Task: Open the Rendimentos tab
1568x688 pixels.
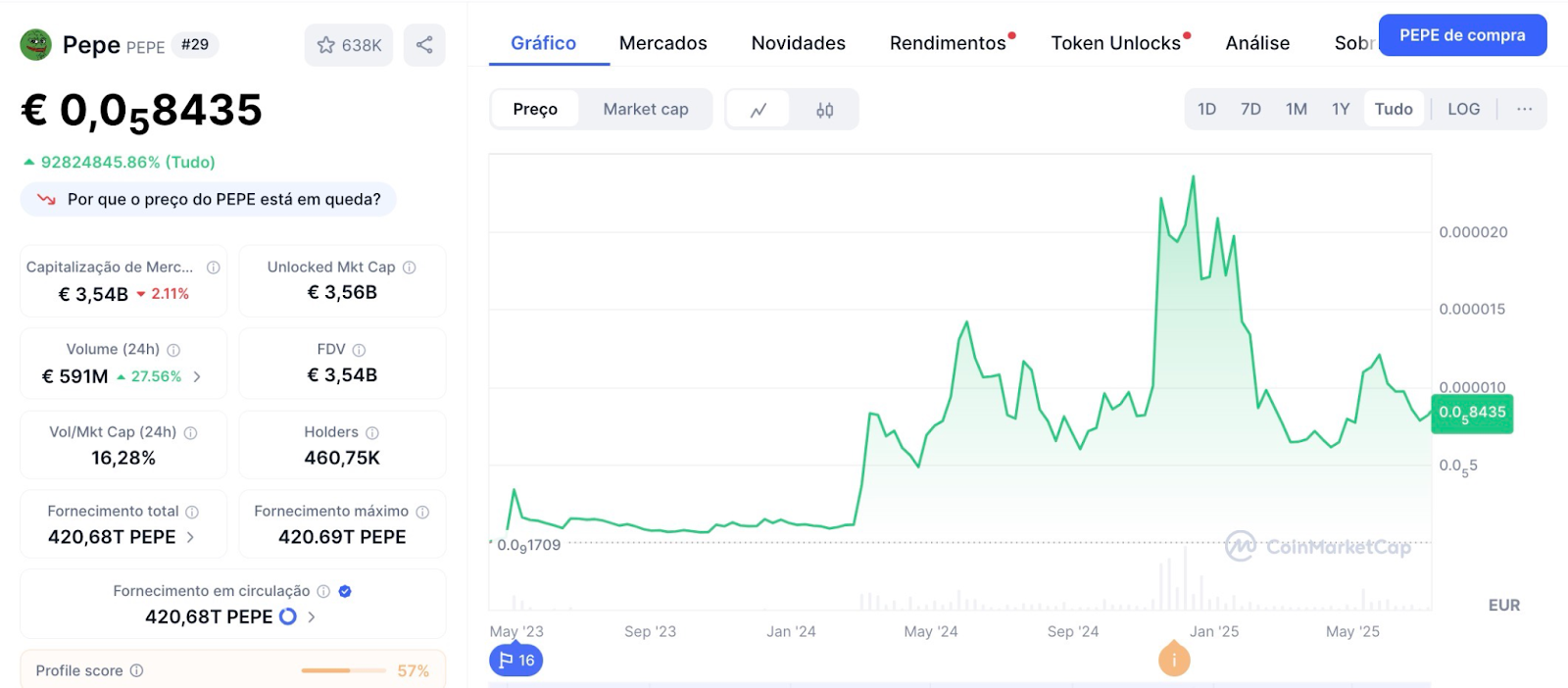Action: coord(949,43)
